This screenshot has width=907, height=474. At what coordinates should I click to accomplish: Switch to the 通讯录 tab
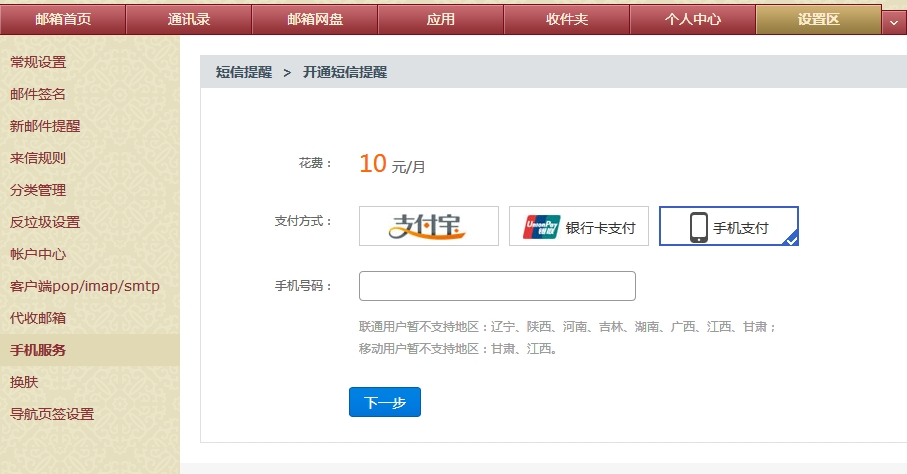(189, 20)
